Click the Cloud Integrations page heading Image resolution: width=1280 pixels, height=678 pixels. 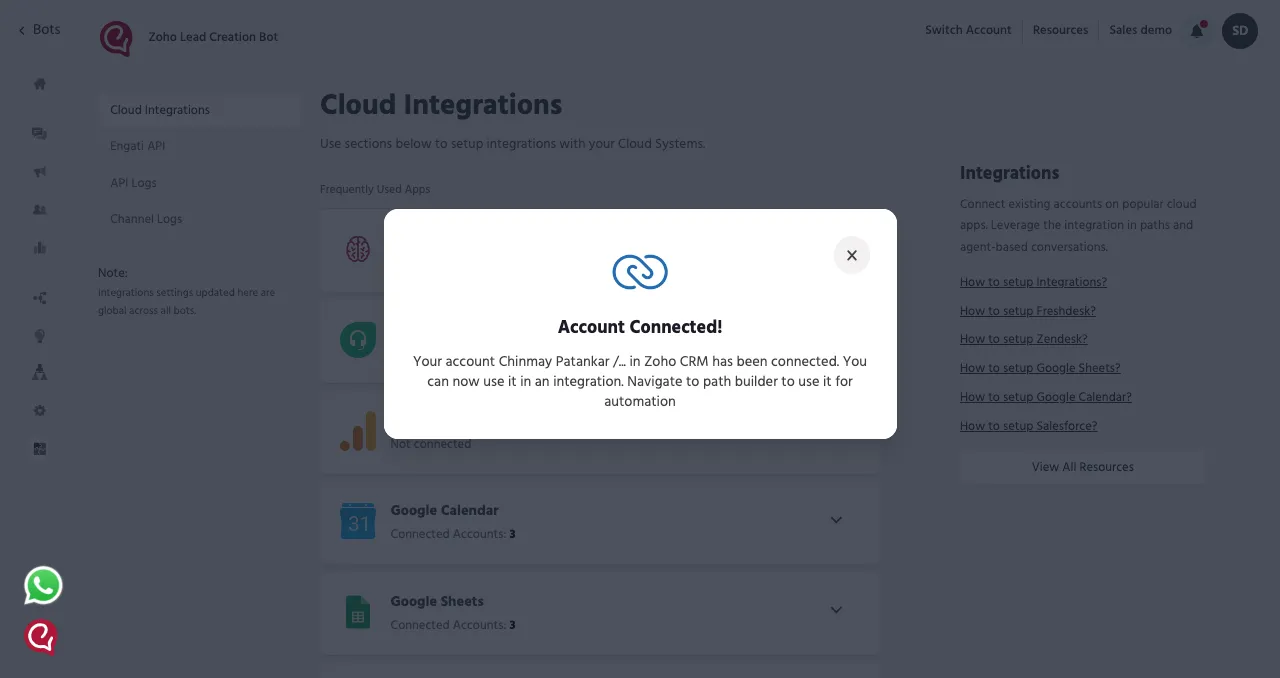coord(441,105)
